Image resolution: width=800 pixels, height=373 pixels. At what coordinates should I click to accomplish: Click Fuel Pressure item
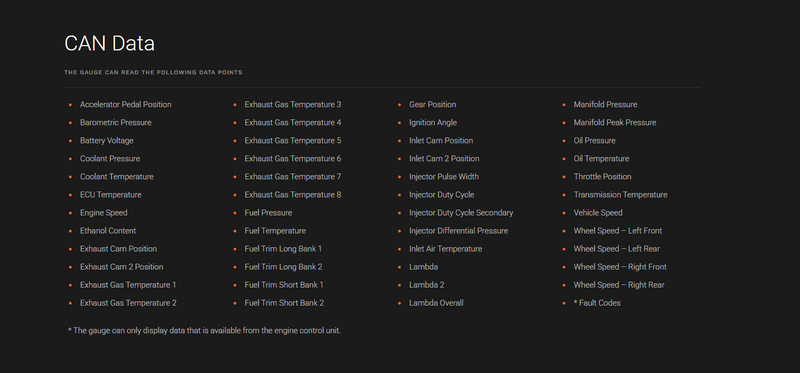click(x=268, y=213)
